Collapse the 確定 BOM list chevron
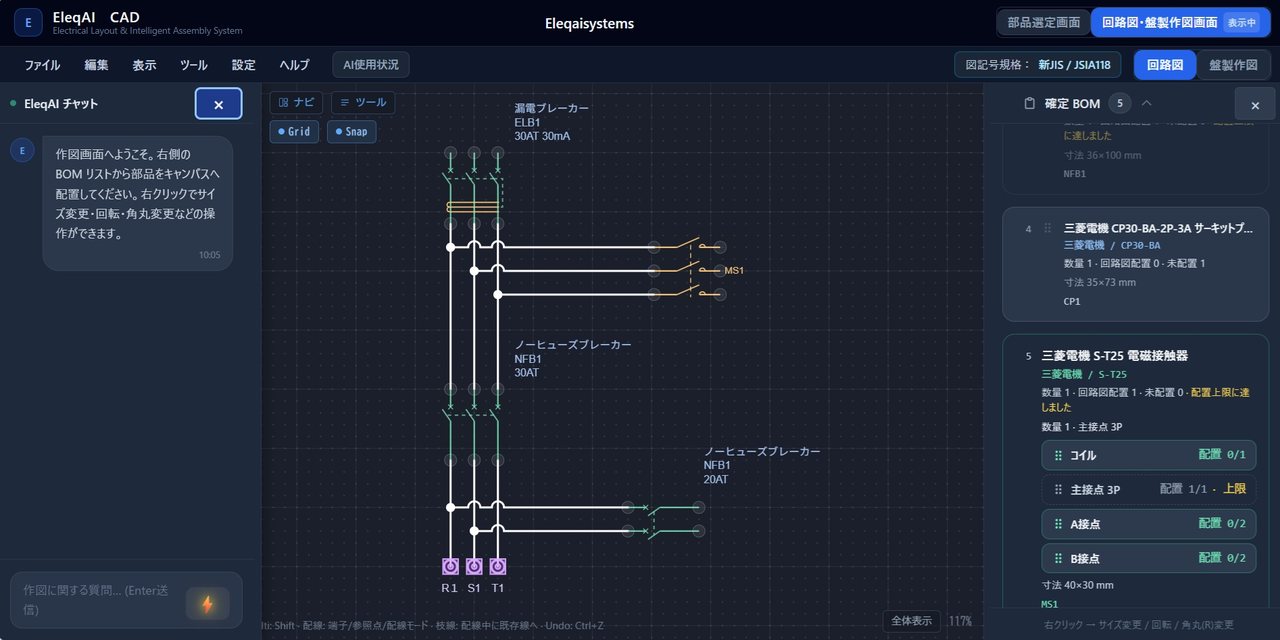 click(1146, 103)
